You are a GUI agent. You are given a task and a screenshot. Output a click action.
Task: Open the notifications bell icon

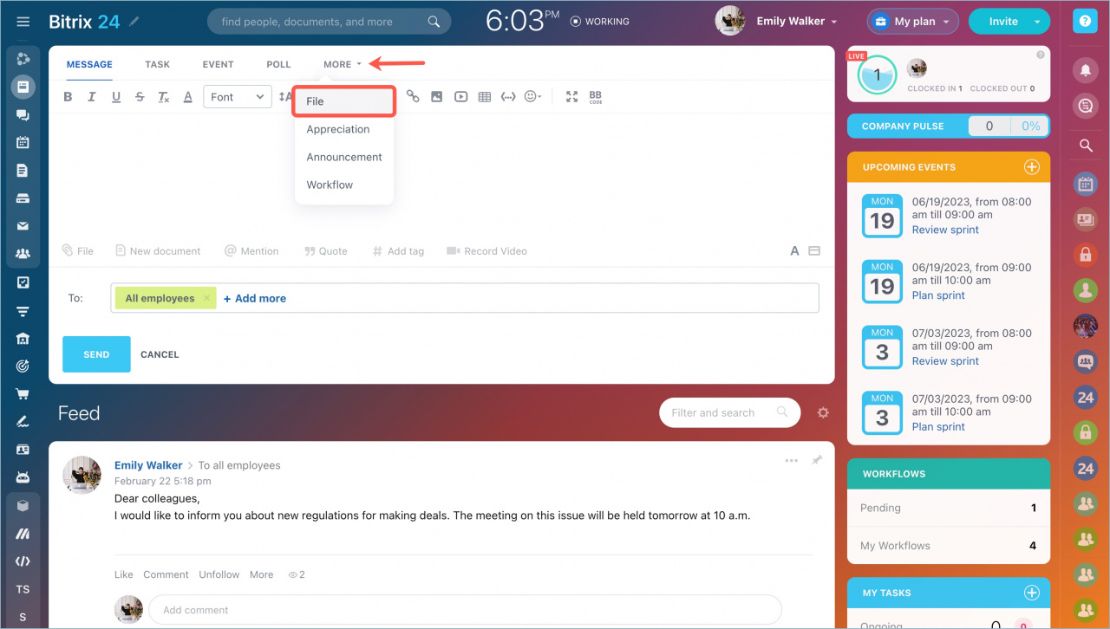pos(1085,69)
